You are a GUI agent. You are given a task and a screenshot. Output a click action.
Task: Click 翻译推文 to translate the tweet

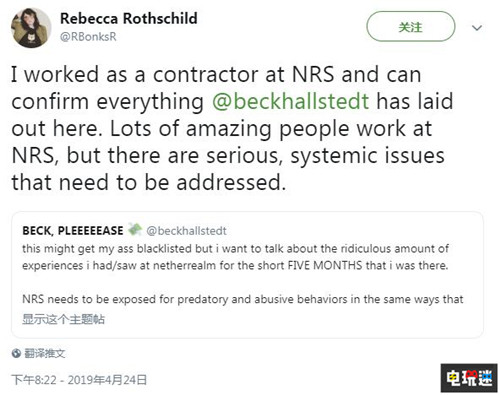point(45,353)
